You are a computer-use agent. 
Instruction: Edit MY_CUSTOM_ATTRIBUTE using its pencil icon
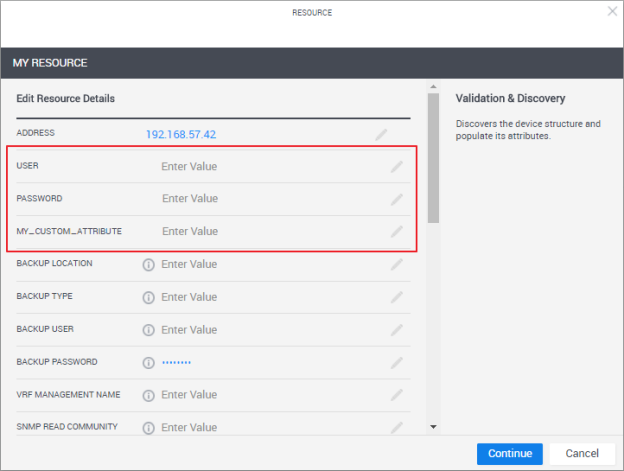tap(397, 232)
